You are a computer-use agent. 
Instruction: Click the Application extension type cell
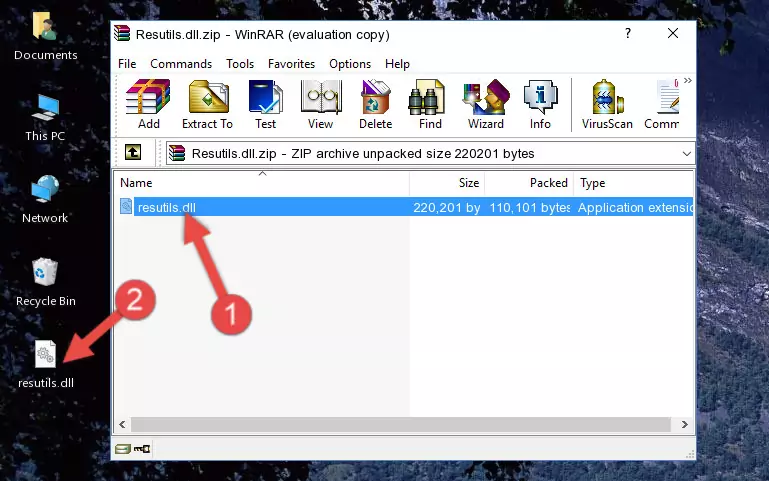(635, 207)
